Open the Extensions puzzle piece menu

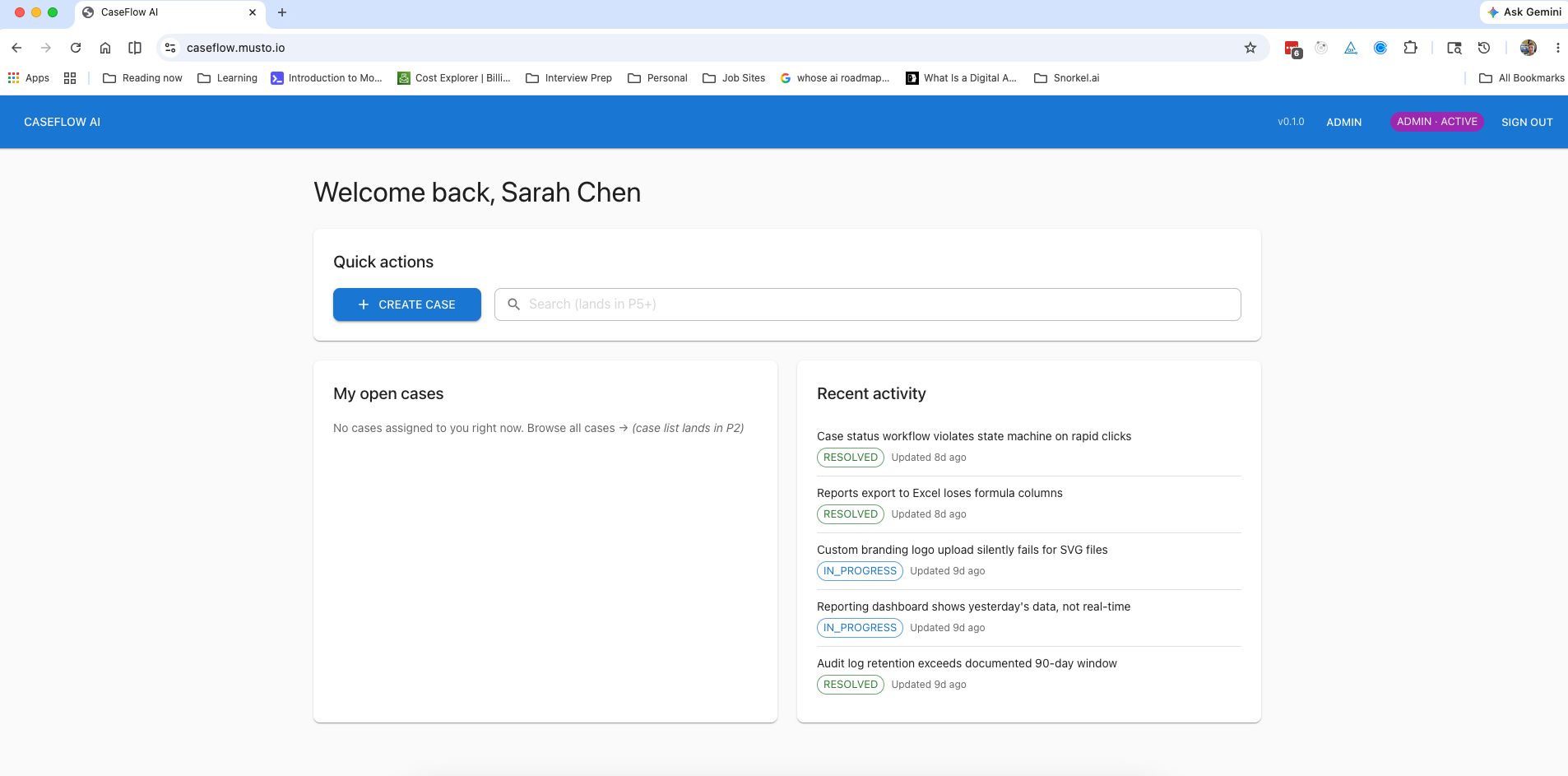click(1410, 48)
